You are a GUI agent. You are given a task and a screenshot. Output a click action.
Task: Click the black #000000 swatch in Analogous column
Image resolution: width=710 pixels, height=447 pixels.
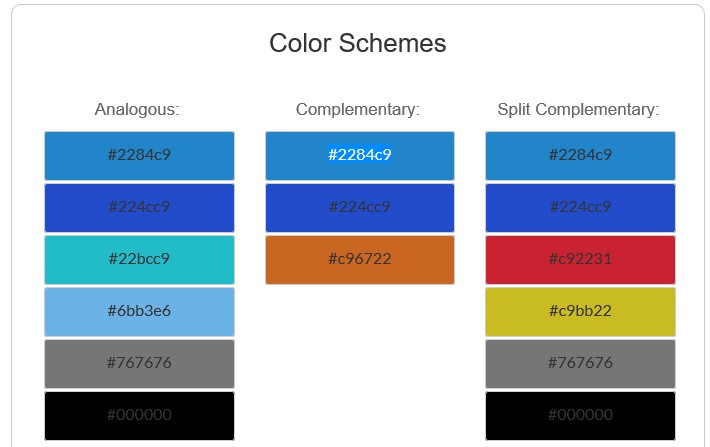(139, 416)
